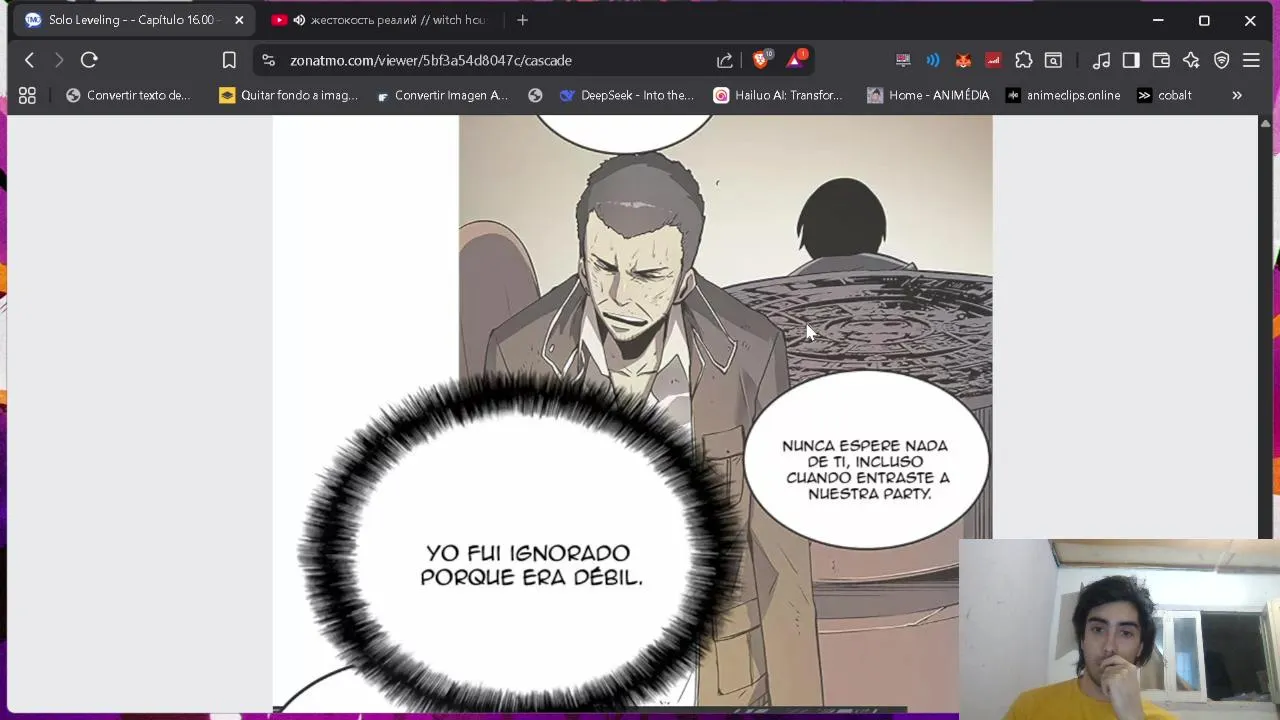
Task: Open 'animeclips.online' bookmark
Action: tap(1063, 95)
